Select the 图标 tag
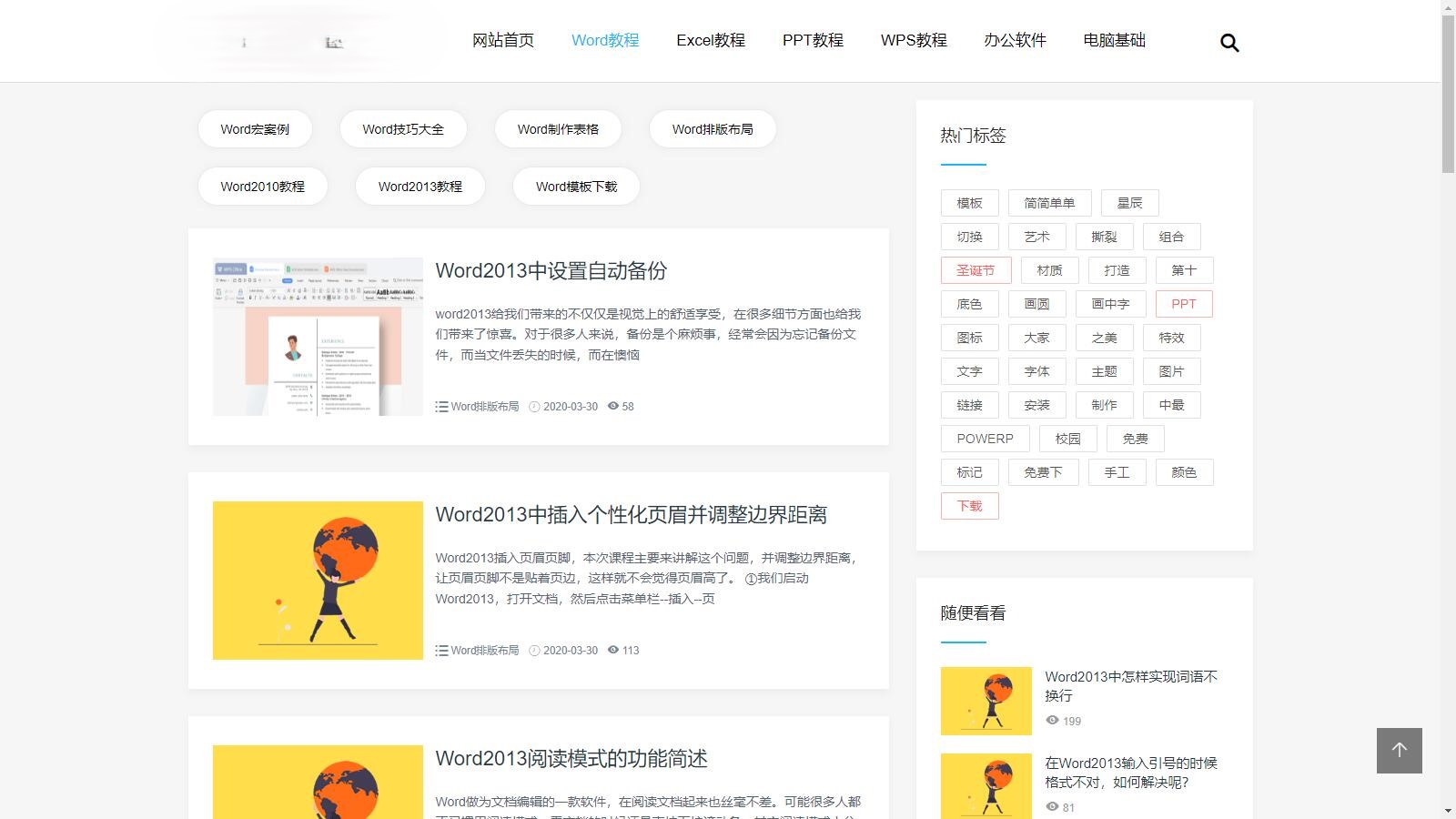The image size is (1456, 819). (969, 338)
